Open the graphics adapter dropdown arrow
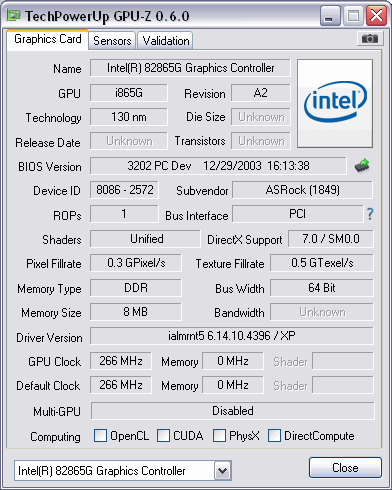Screen dimensions: 392x490 coord(222,471)
